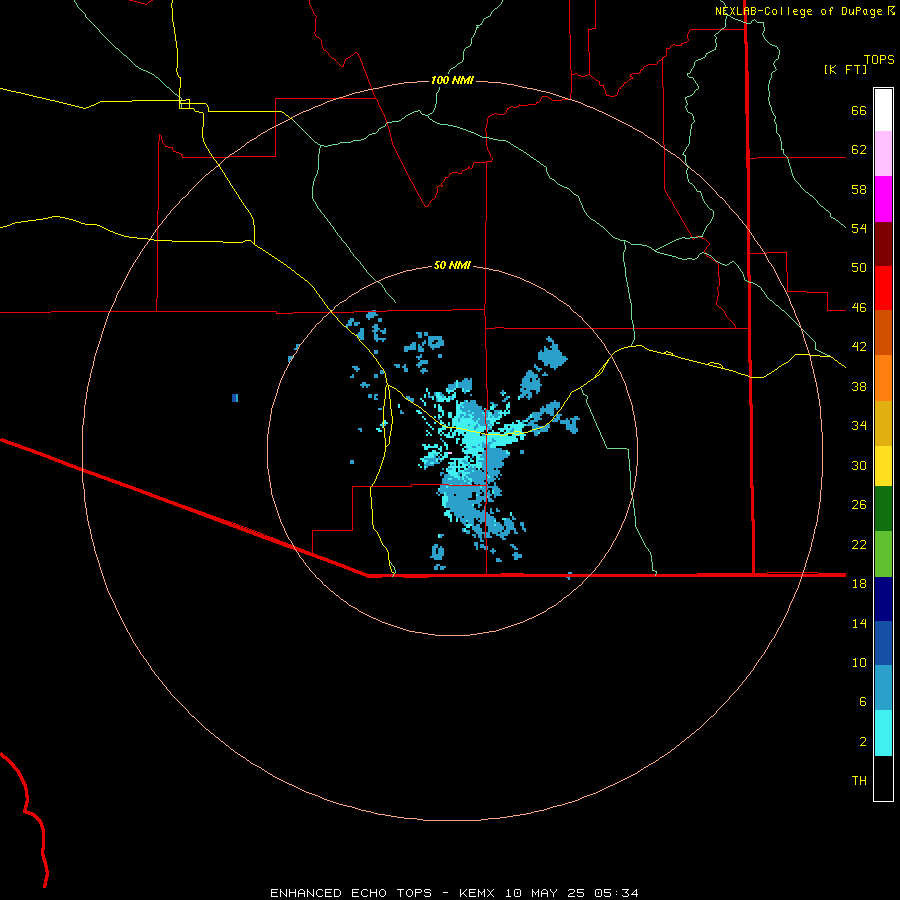This screenshot has height=900, width=900.
Task: Click the magenta 58 K FT legend swatch
Action: click(883, 199)
